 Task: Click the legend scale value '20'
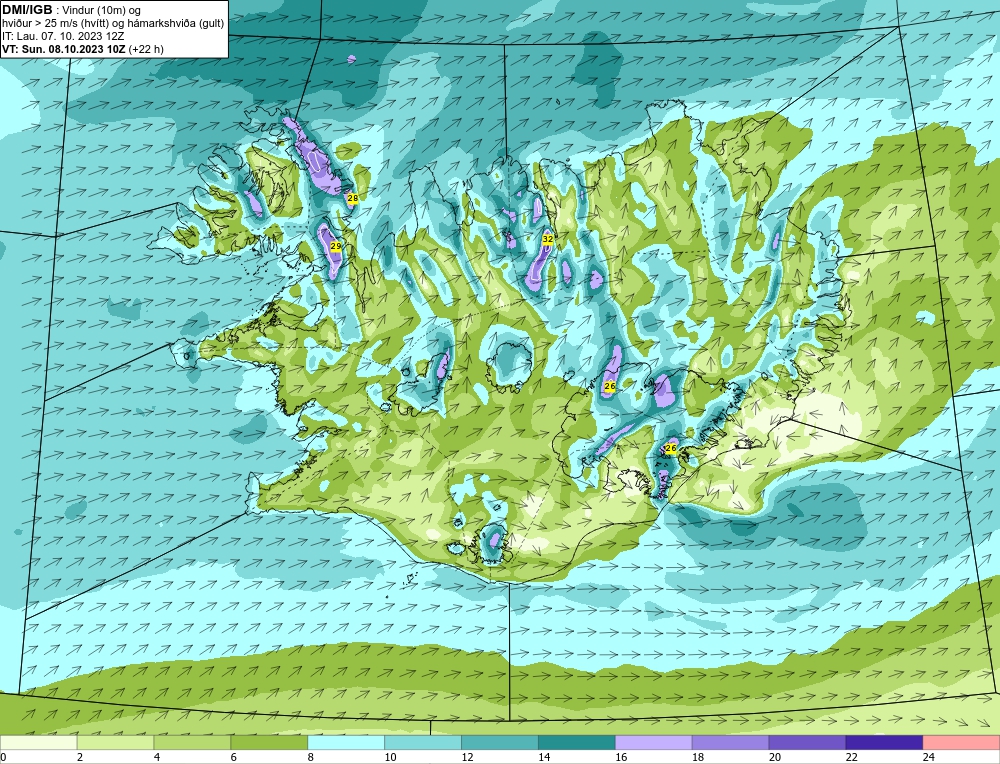click(x=775, y=757)
